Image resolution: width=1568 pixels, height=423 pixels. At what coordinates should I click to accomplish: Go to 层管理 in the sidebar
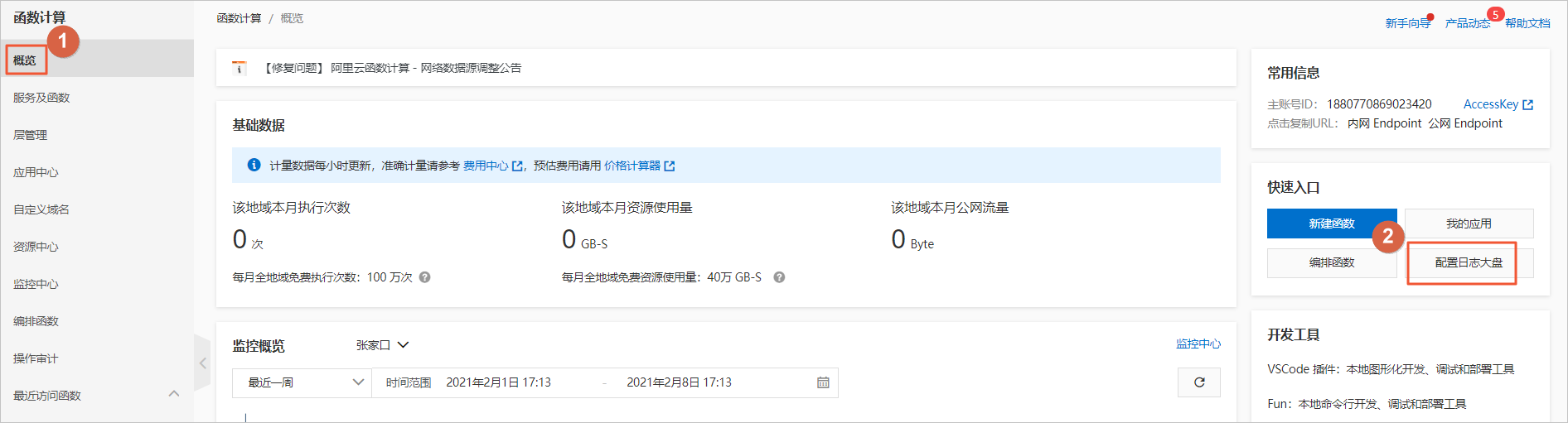(x=30, y=135)
